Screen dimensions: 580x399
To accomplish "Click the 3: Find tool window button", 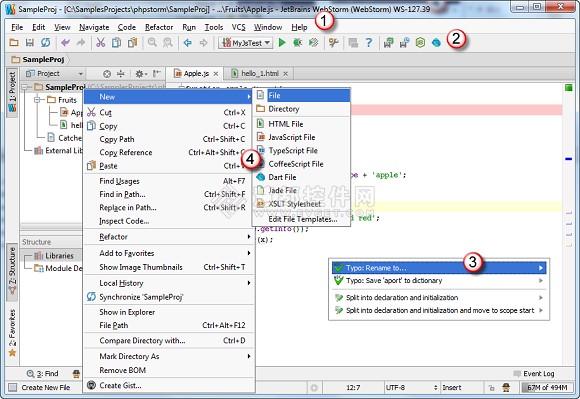I will point(43,373).
